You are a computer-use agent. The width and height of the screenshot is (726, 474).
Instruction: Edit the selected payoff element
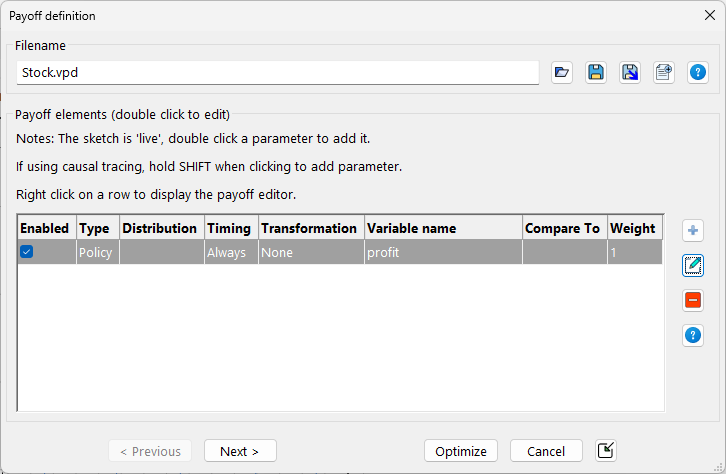coord(693,265)
